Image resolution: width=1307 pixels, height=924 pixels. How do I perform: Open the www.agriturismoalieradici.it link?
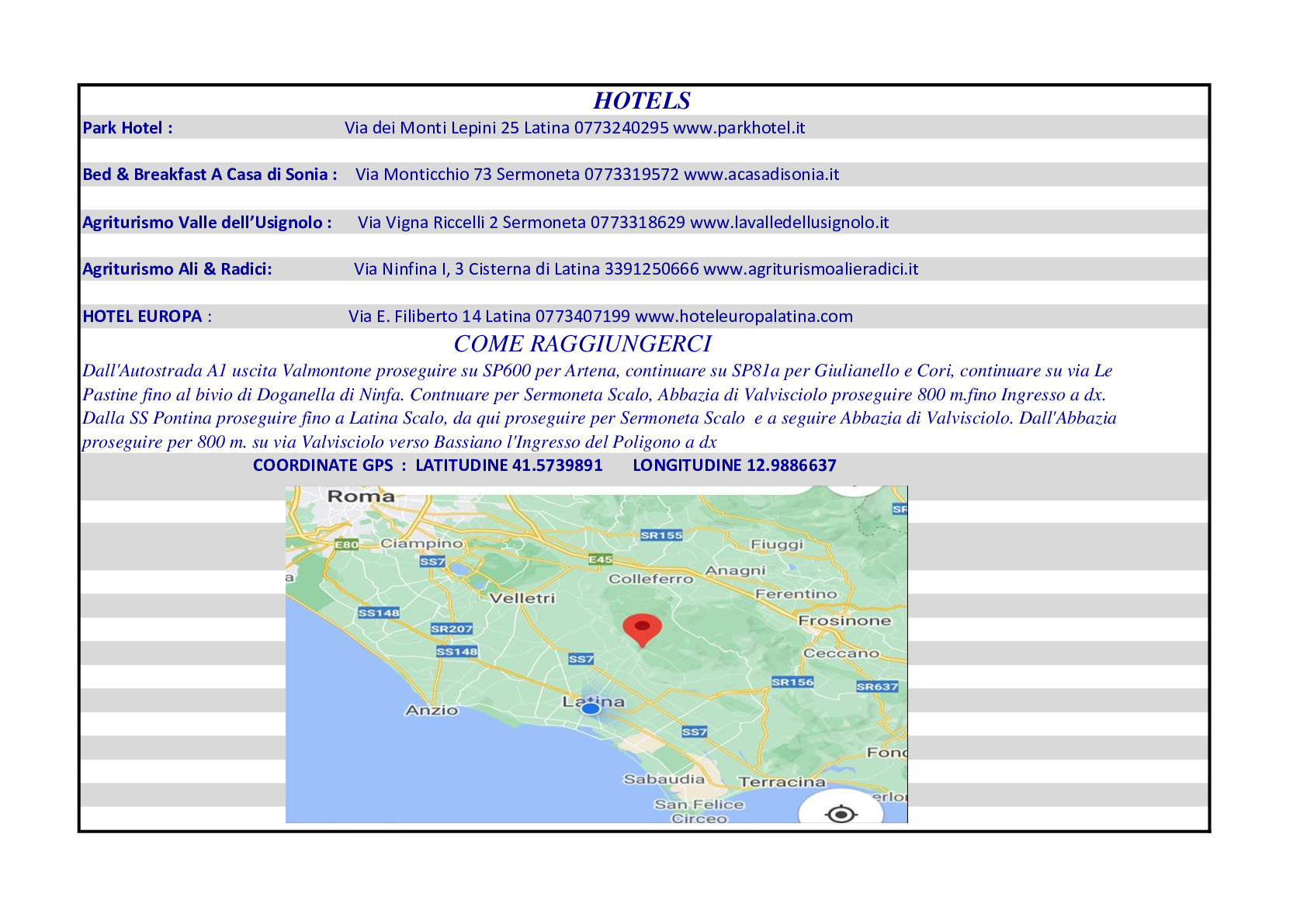(x=810, y=269)
